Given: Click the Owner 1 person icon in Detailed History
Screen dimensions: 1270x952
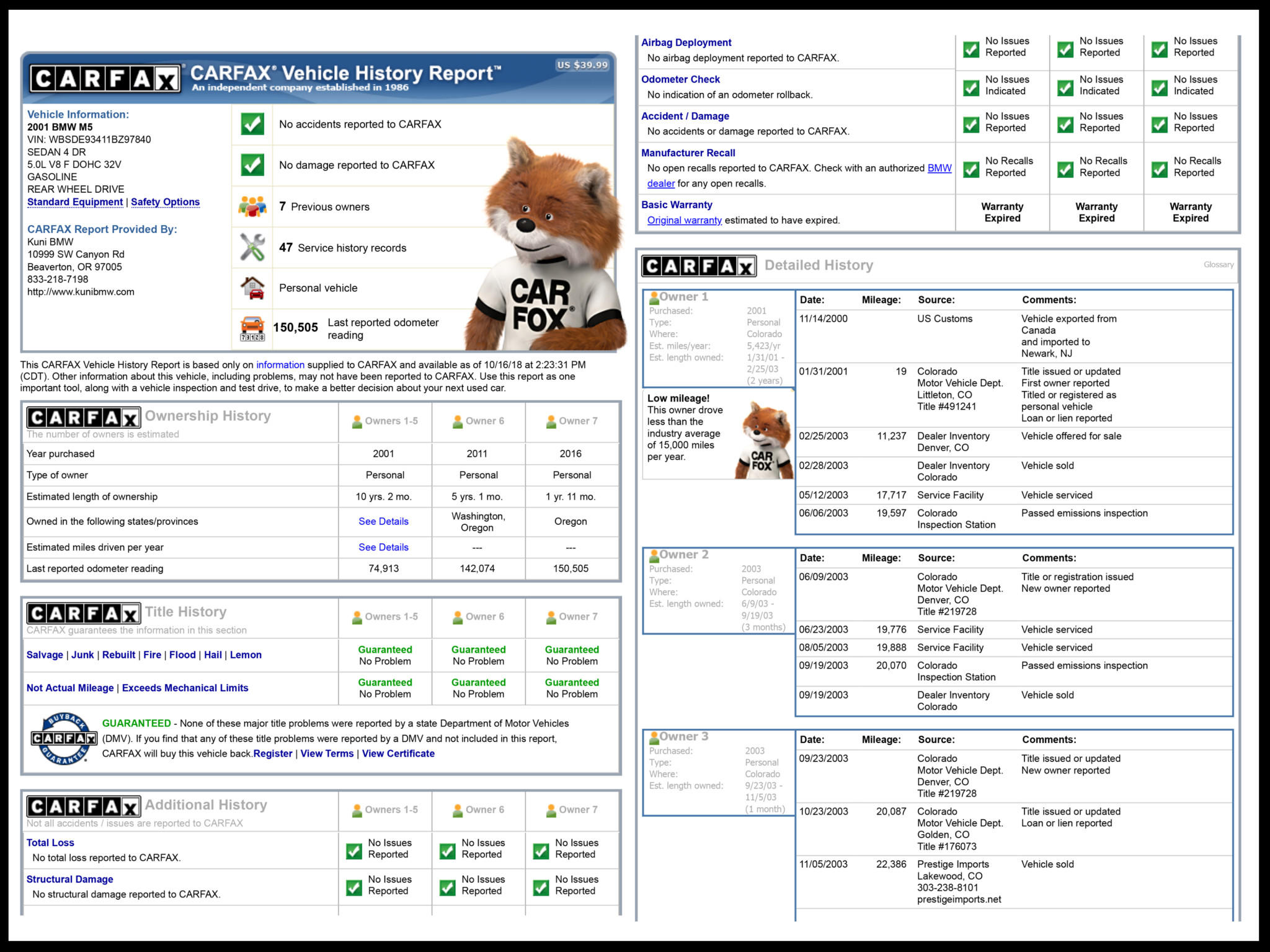Looking at the screenshot, I should [x=654, y=297].
